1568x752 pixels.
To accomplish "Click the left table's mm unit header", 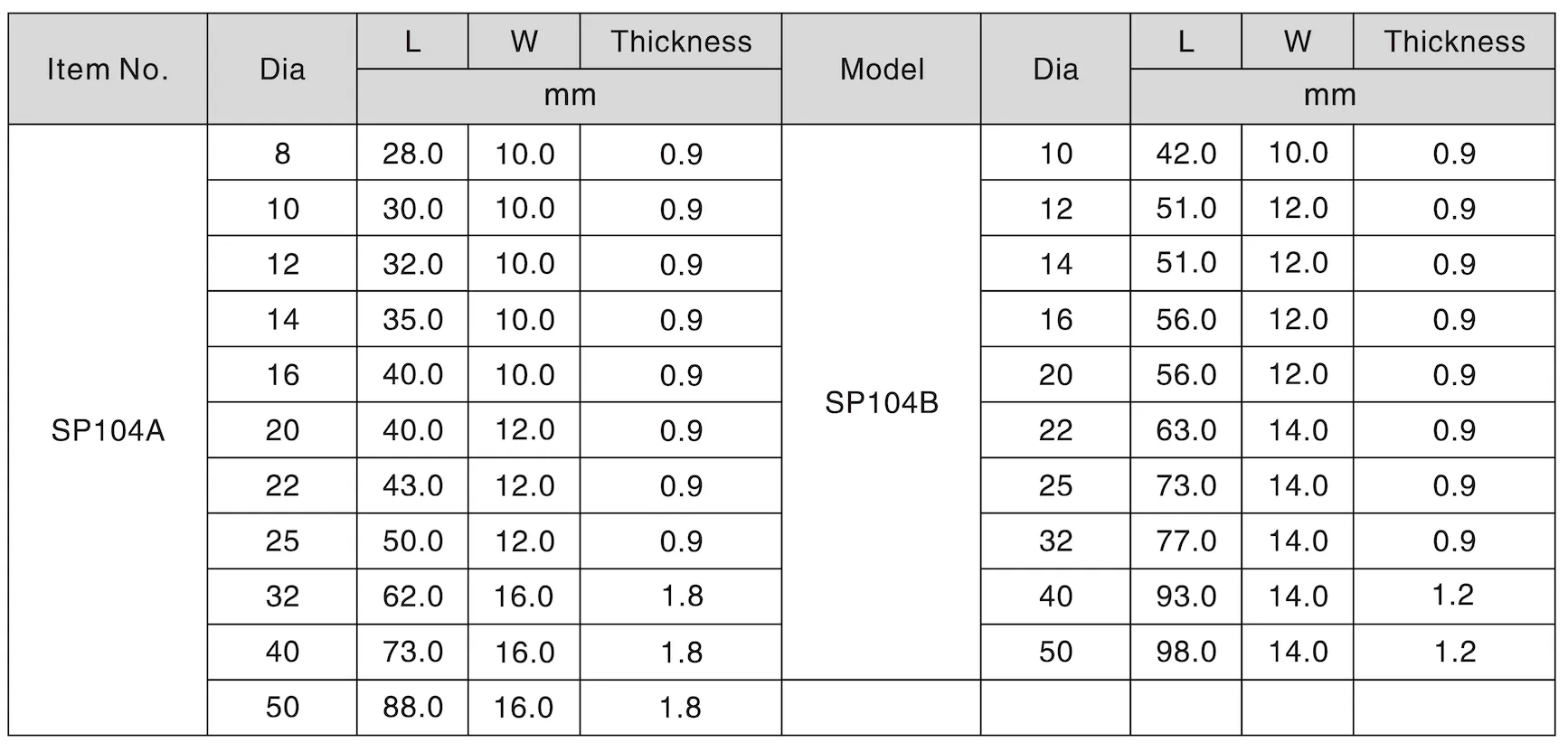I will tap(570, 96).
